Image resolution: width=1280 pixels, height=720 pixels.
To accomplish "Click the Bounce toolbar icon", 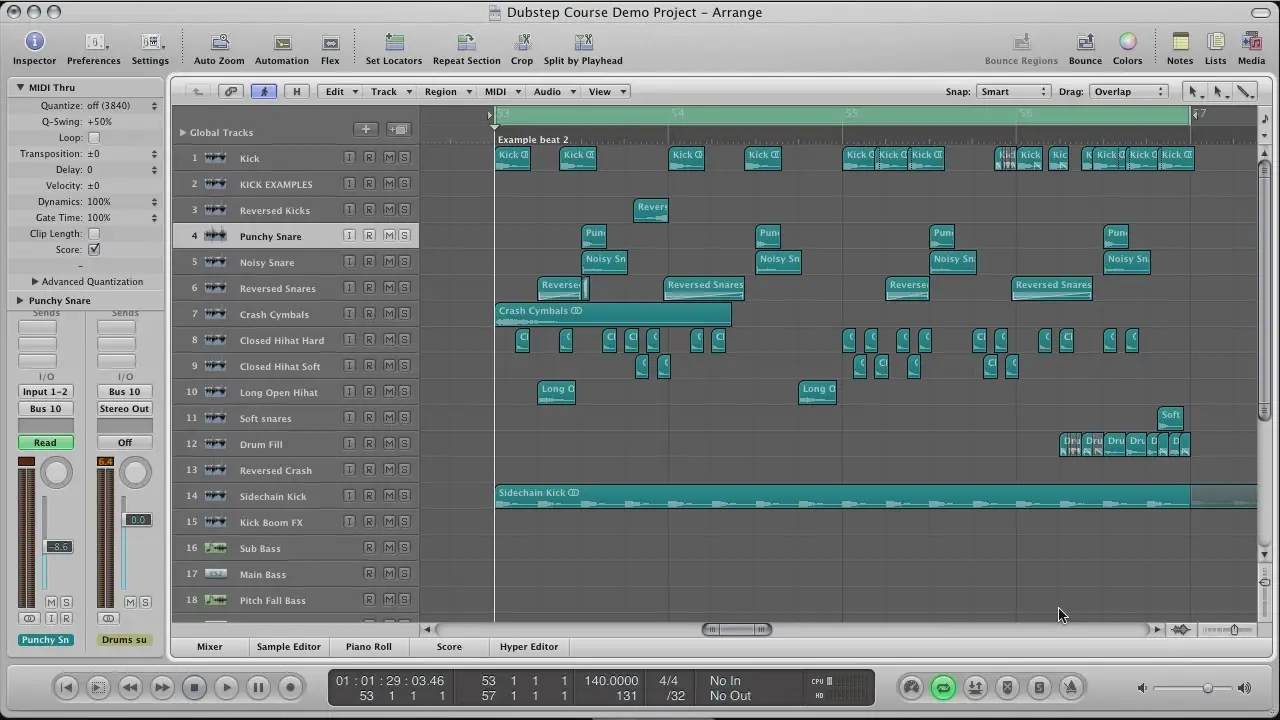I will (1085, 42).
